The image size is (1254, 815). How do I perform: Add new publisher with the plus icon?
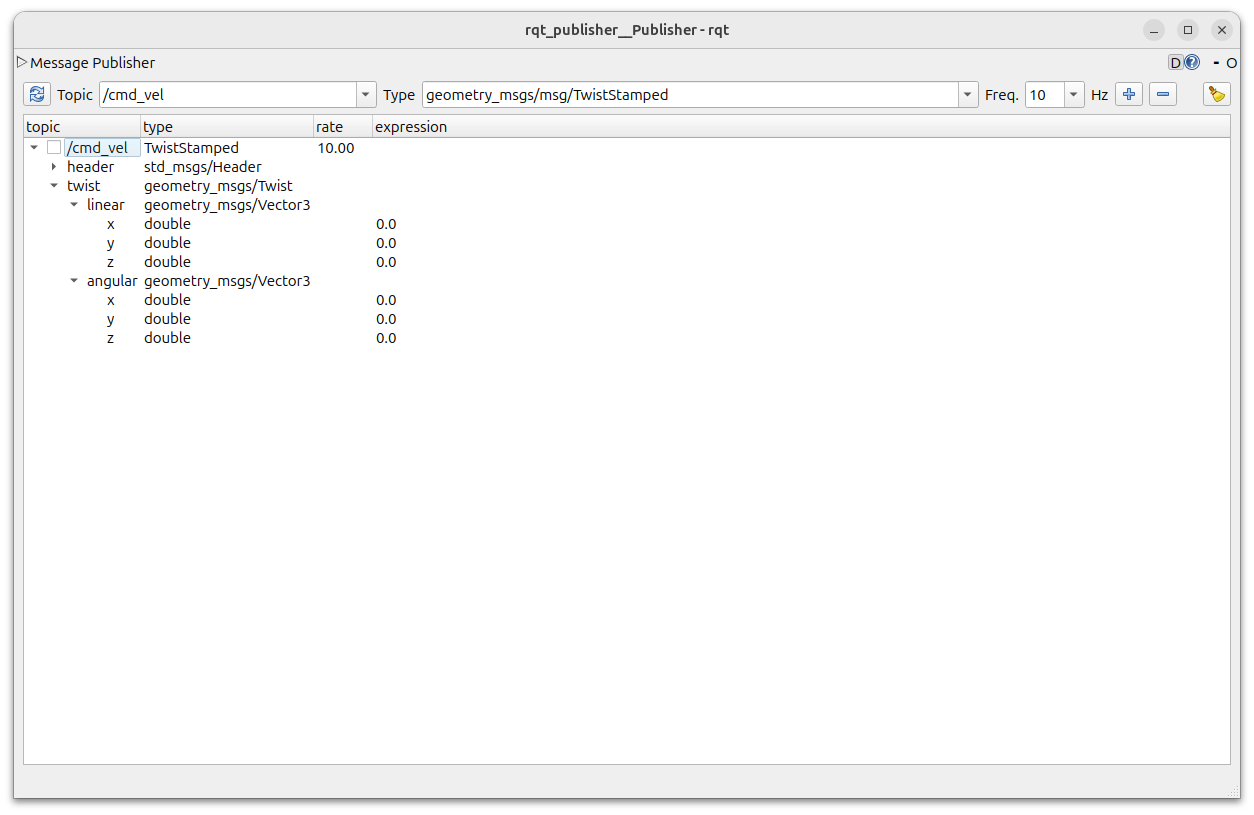click(1129, 95)
